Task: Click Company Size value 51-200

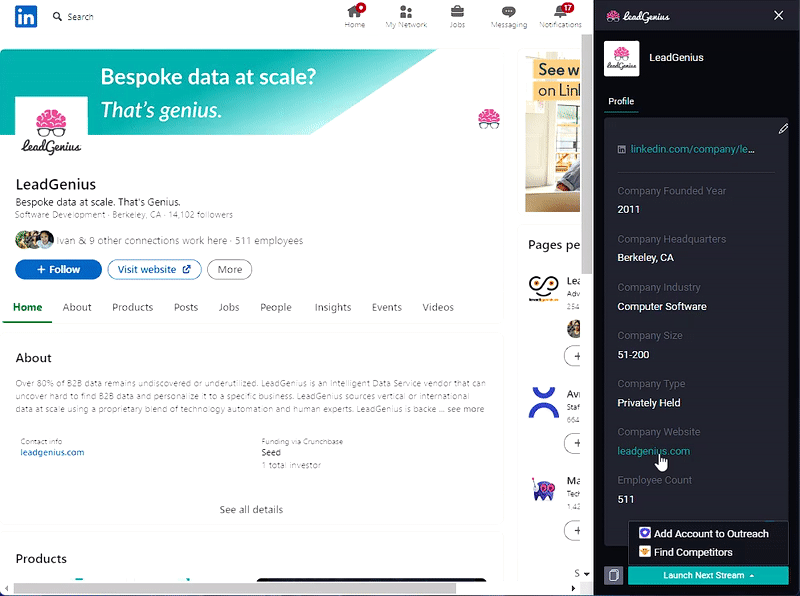Action: coord(633,355)
